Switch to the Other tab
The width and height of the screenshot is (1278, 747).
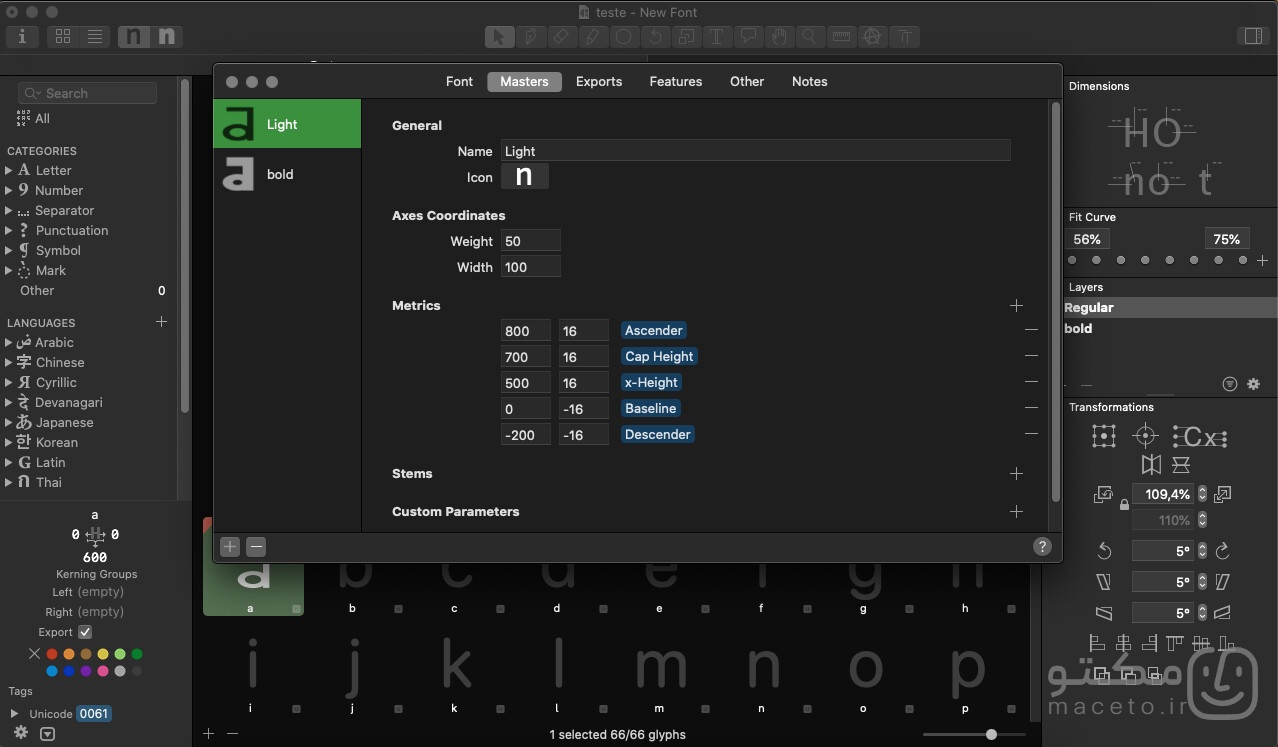coord(747,81)
